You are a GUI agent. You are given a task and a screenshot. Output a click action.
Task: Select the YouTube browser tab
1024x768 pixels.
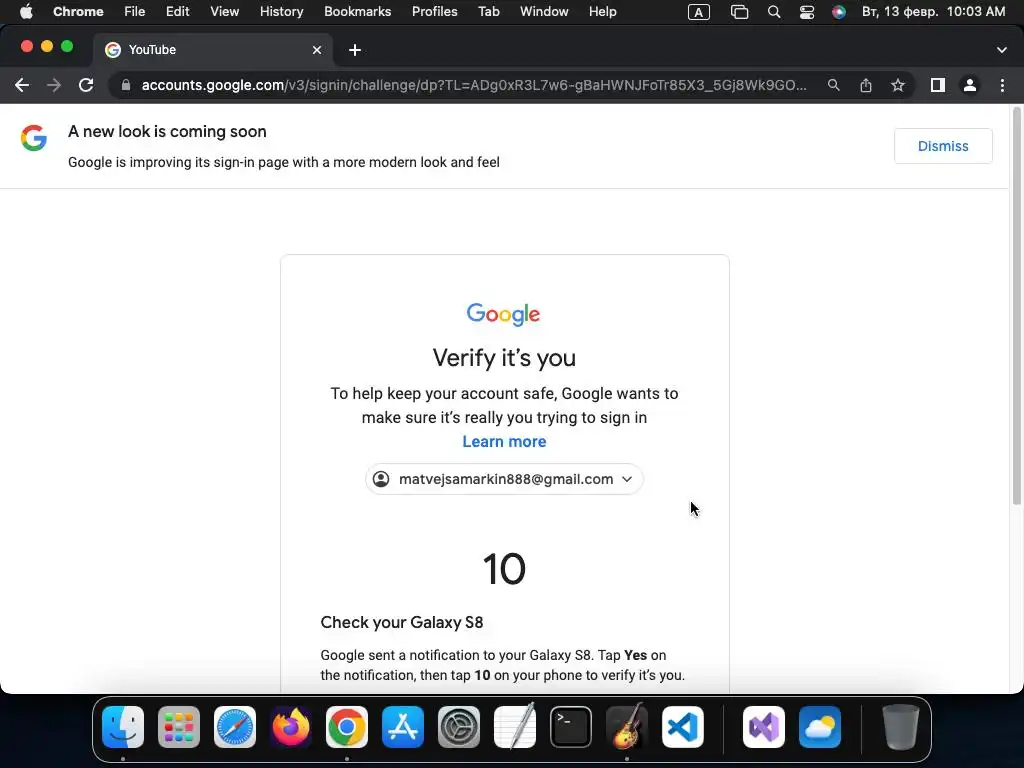213,50
